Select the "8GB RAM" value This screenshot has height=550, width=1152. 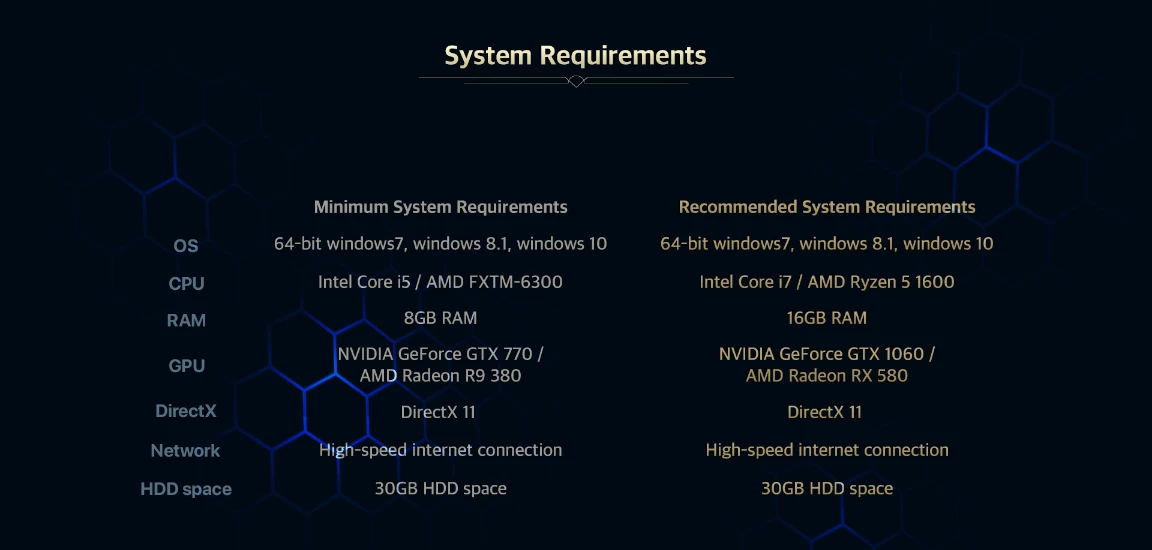[x=441, y=318]
